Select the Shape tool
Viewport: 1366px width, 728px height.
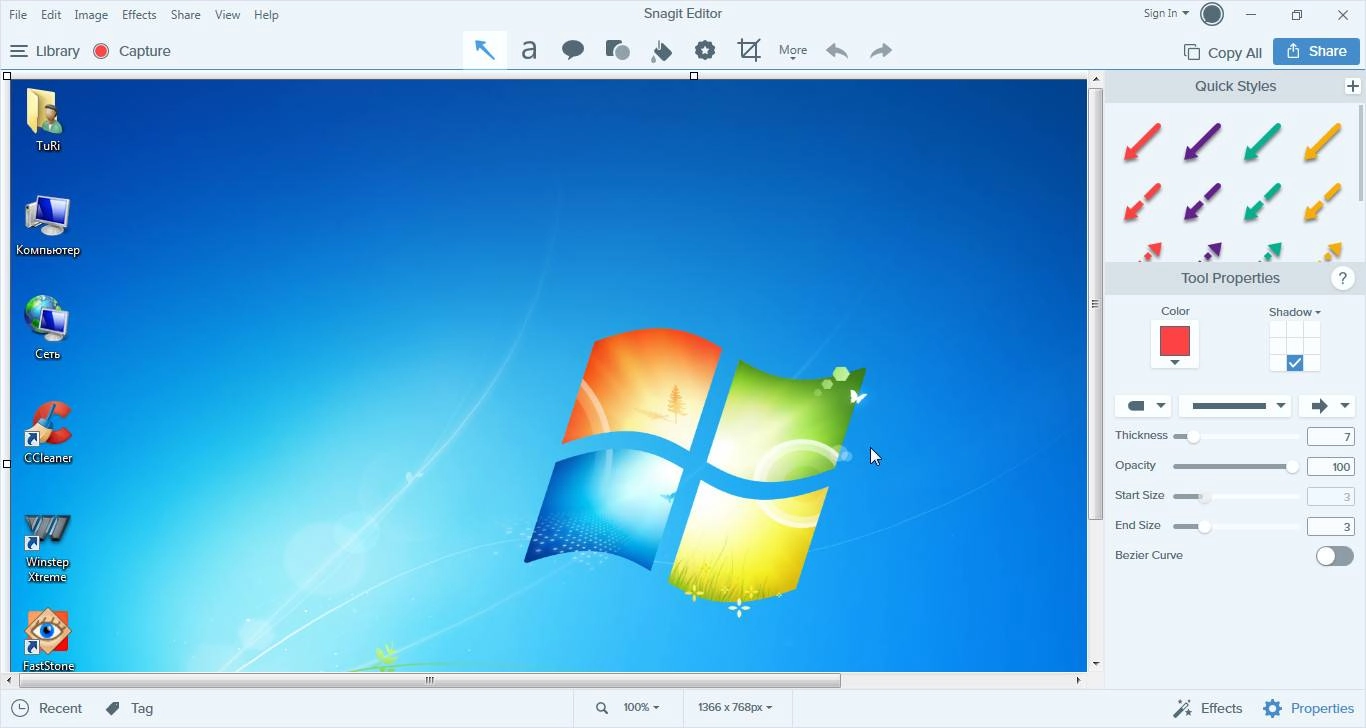pyautogui.click(x=617, y=50)
